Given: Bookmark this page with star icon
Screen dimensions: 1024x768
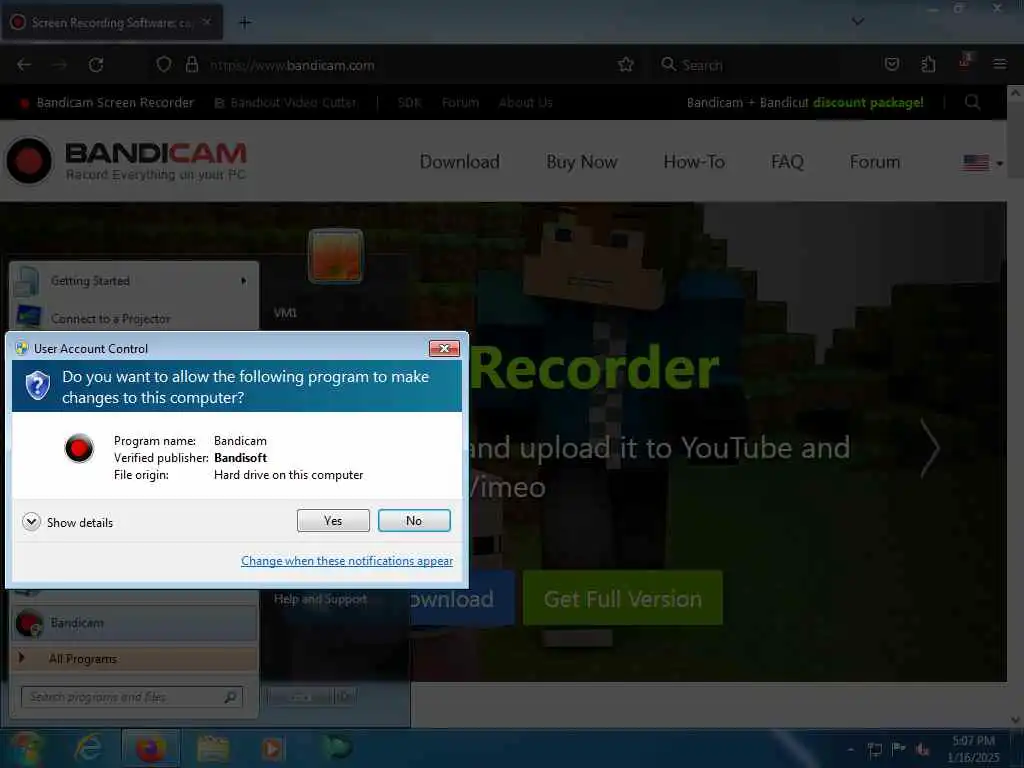Looking at the screenshot, I should [x=626, y=65].
